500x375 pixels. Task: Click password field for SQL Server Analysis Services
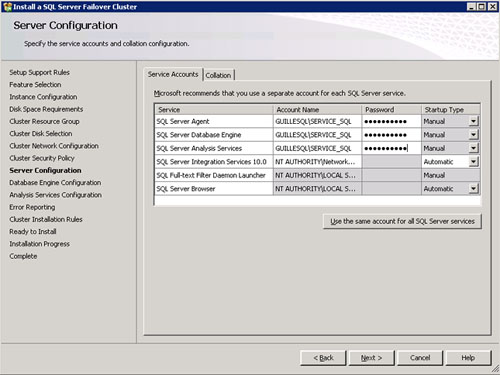click(x=391, y=148)
